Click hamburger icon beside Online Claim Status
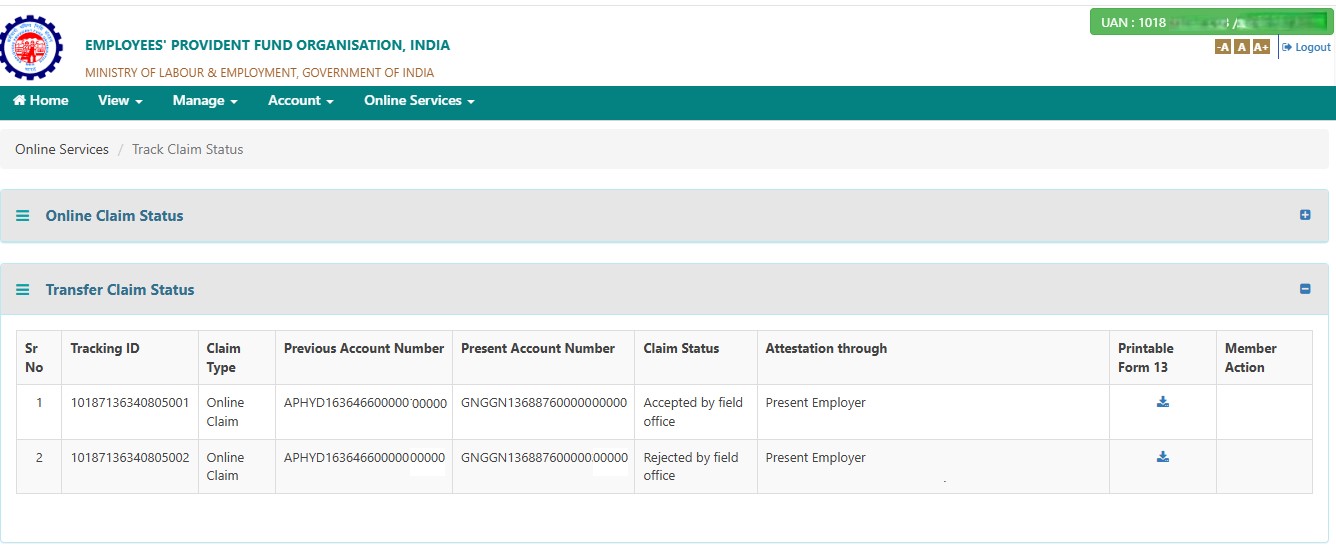 point(23,216)
